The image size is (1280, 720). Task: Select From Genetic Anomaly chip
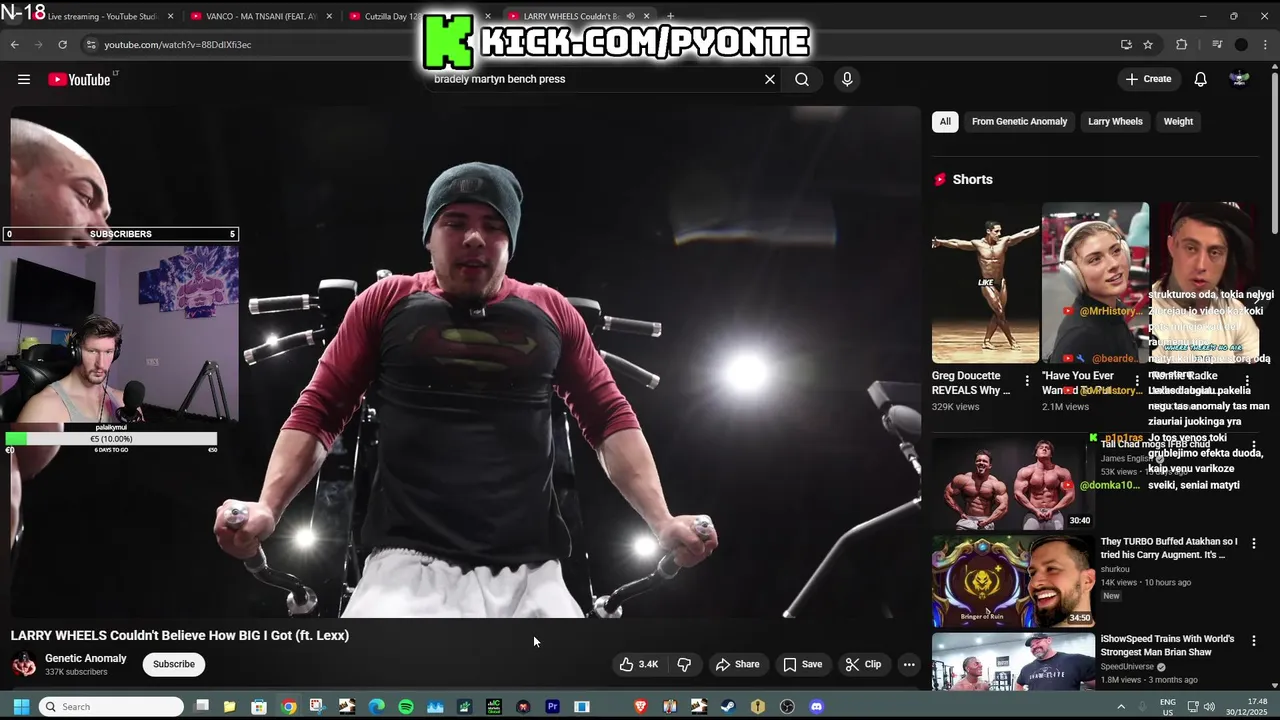pyautogui.click(x=1019, y=121)
